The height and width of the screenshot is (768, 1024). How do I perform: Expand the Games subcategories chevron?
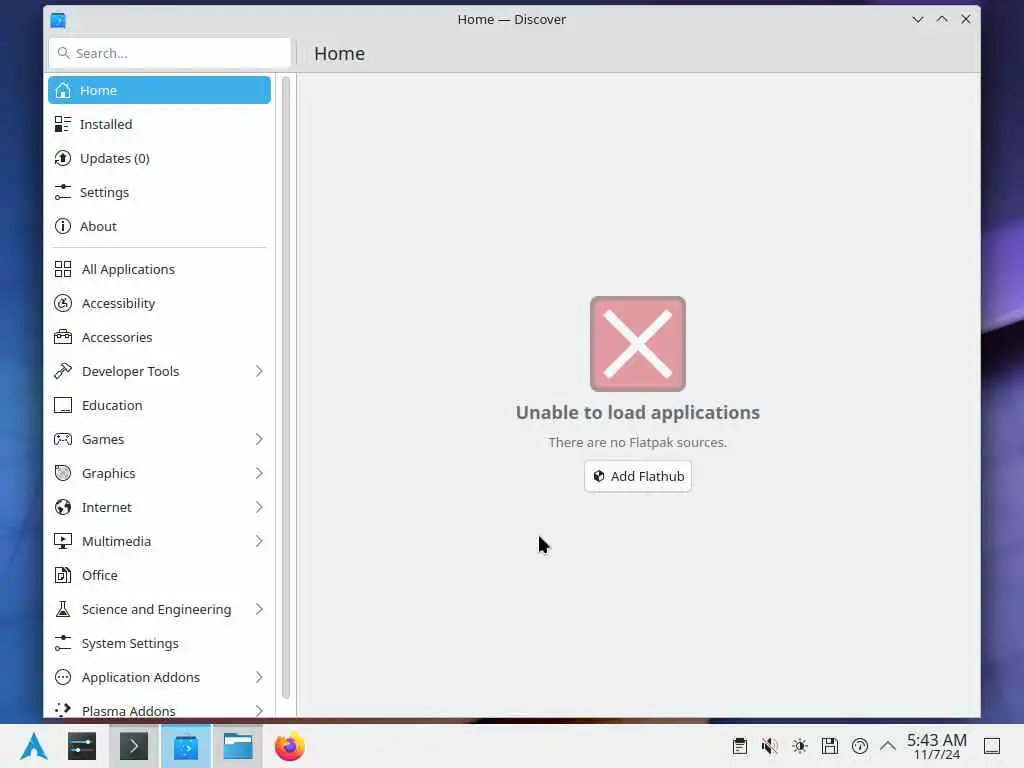[x=259, y=439]
